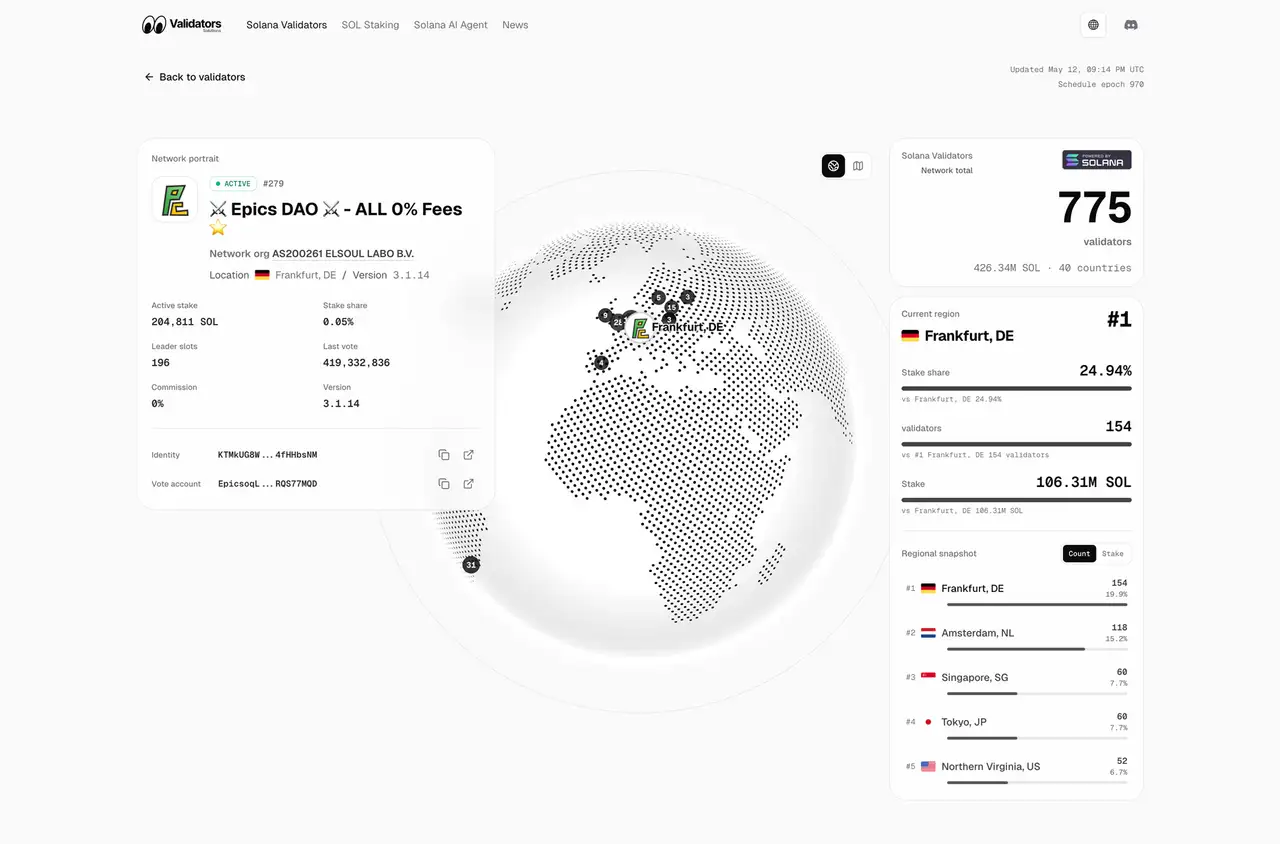Open AS200261 ELSOUL LABO B.V. link
The width and height of the screenshot is (1280, 844).
point(343,254)
